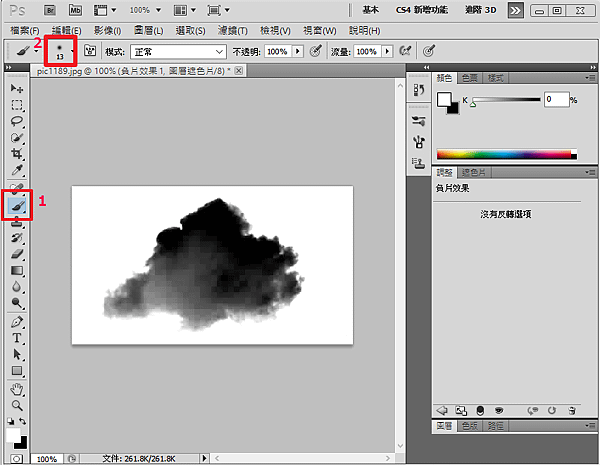Select the Crop tool
600x465 pixels.
[x=17, y=154]
